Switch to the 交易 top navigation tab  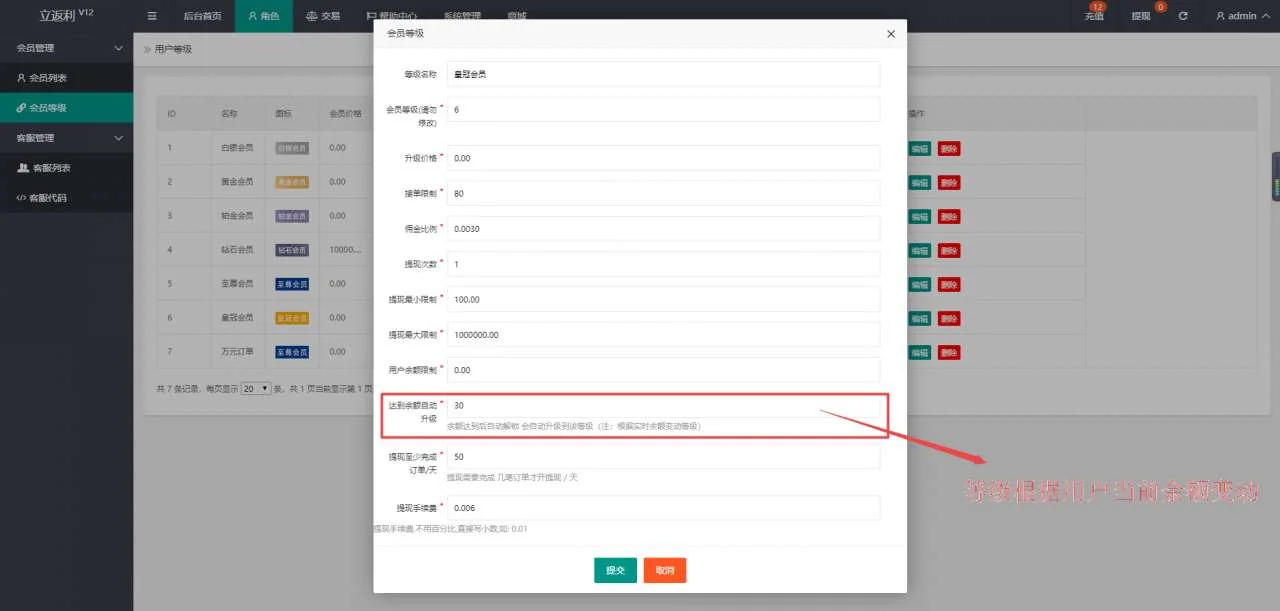pyautogui.click(x=322, y=16)
